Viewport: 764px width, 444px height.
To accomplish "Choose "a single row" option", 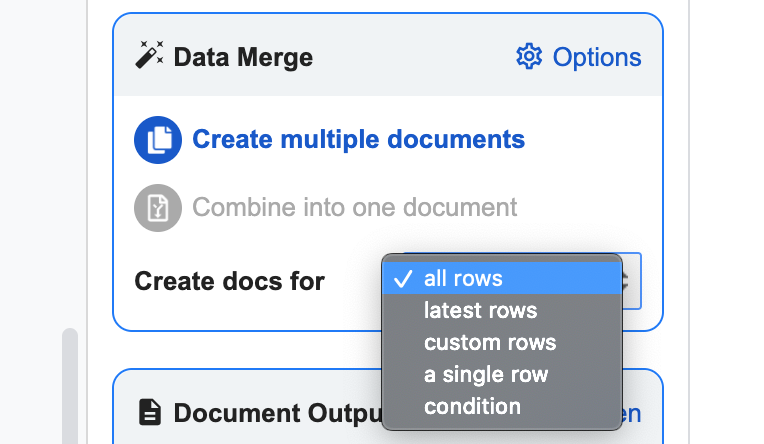I will [x=485, y=375].
